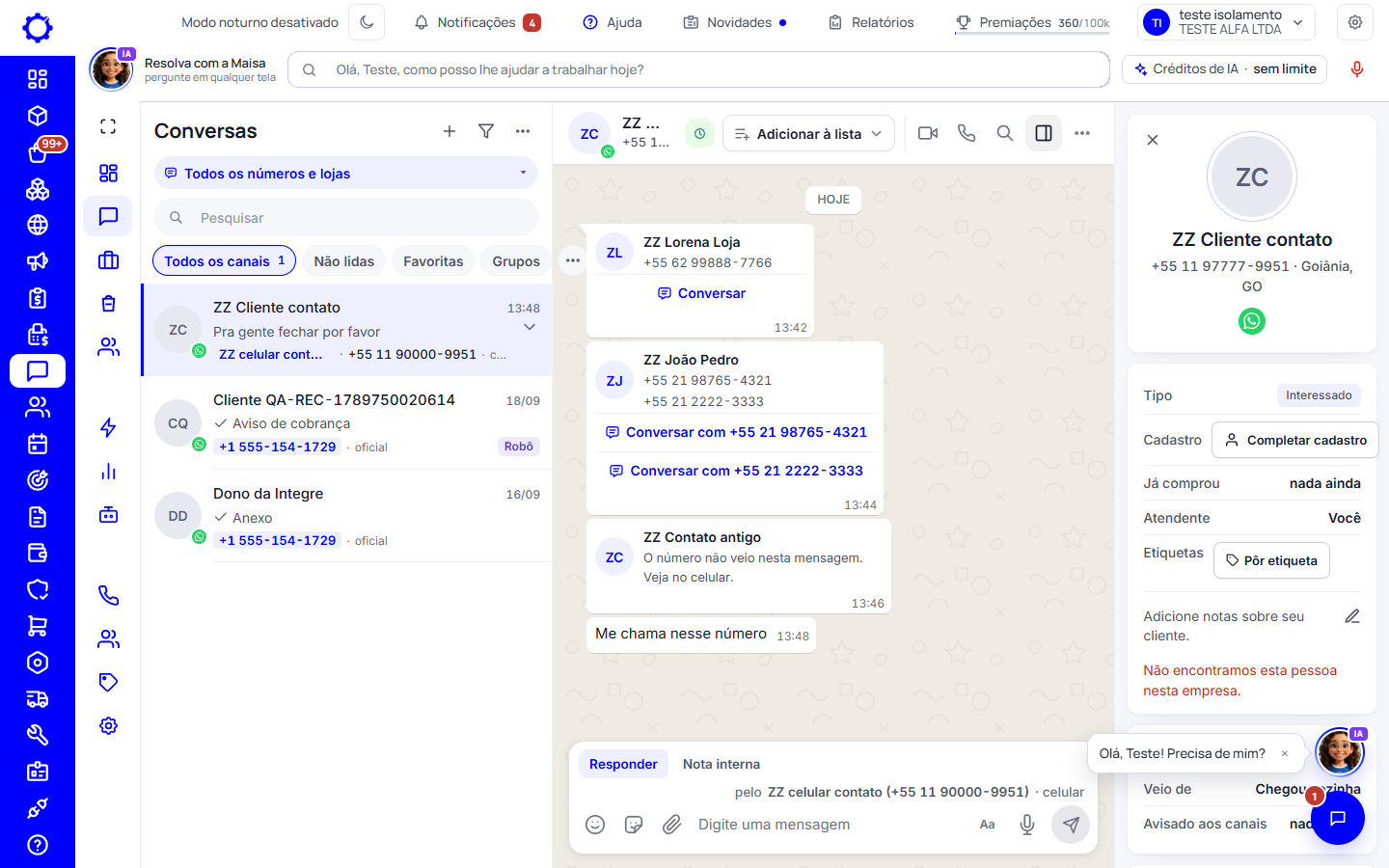
Task: Expand Adicionar à lista dropdown
Action: point(808,134)
